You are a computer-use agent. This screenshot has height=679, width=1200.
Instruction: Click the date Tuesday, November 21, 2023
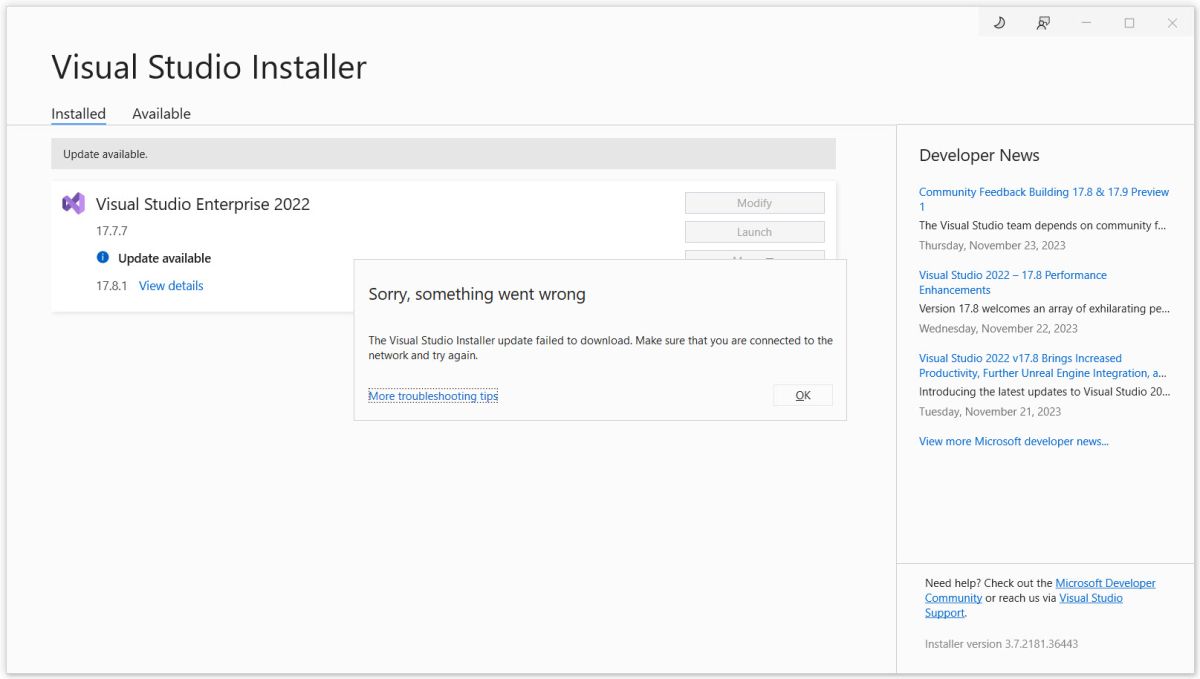click(x=990, y=411)
